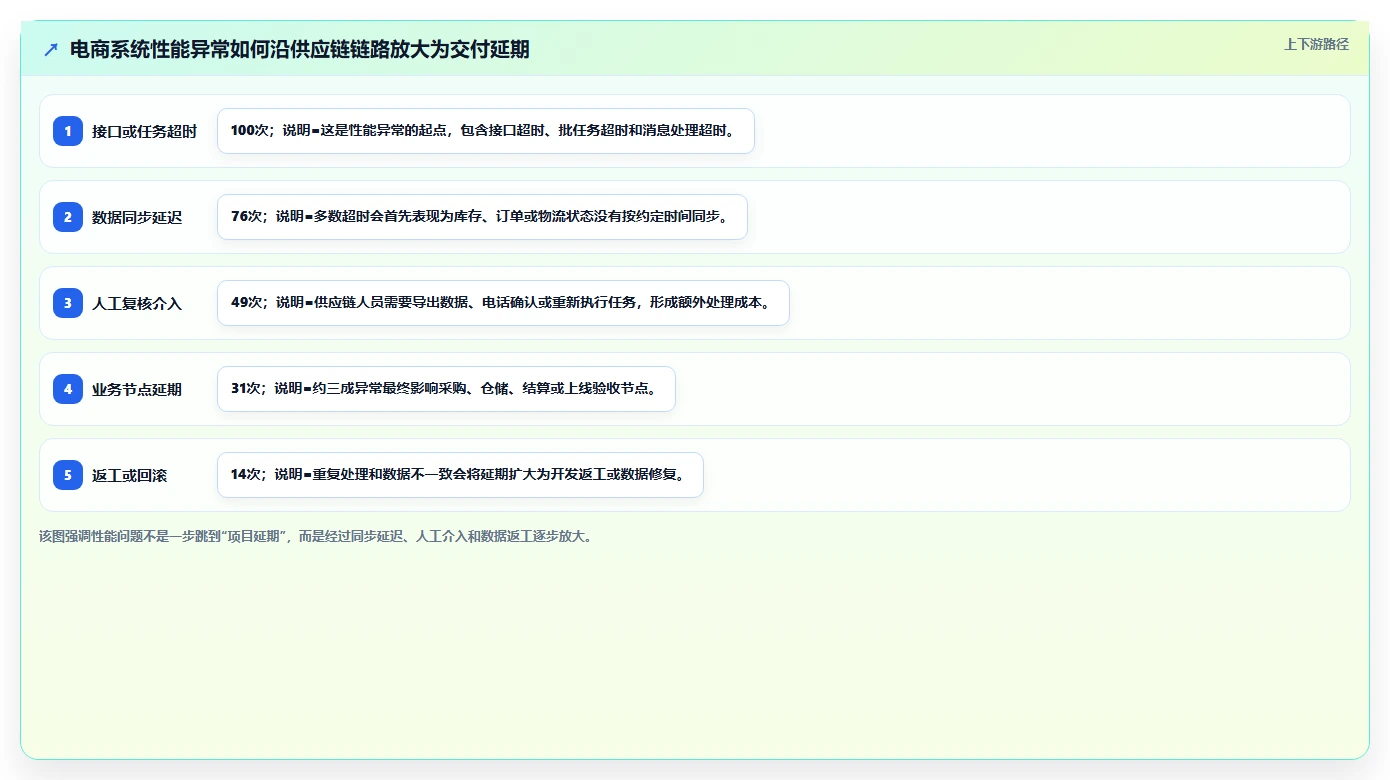Click the step 1 number badge

click(x=68, y=131)
